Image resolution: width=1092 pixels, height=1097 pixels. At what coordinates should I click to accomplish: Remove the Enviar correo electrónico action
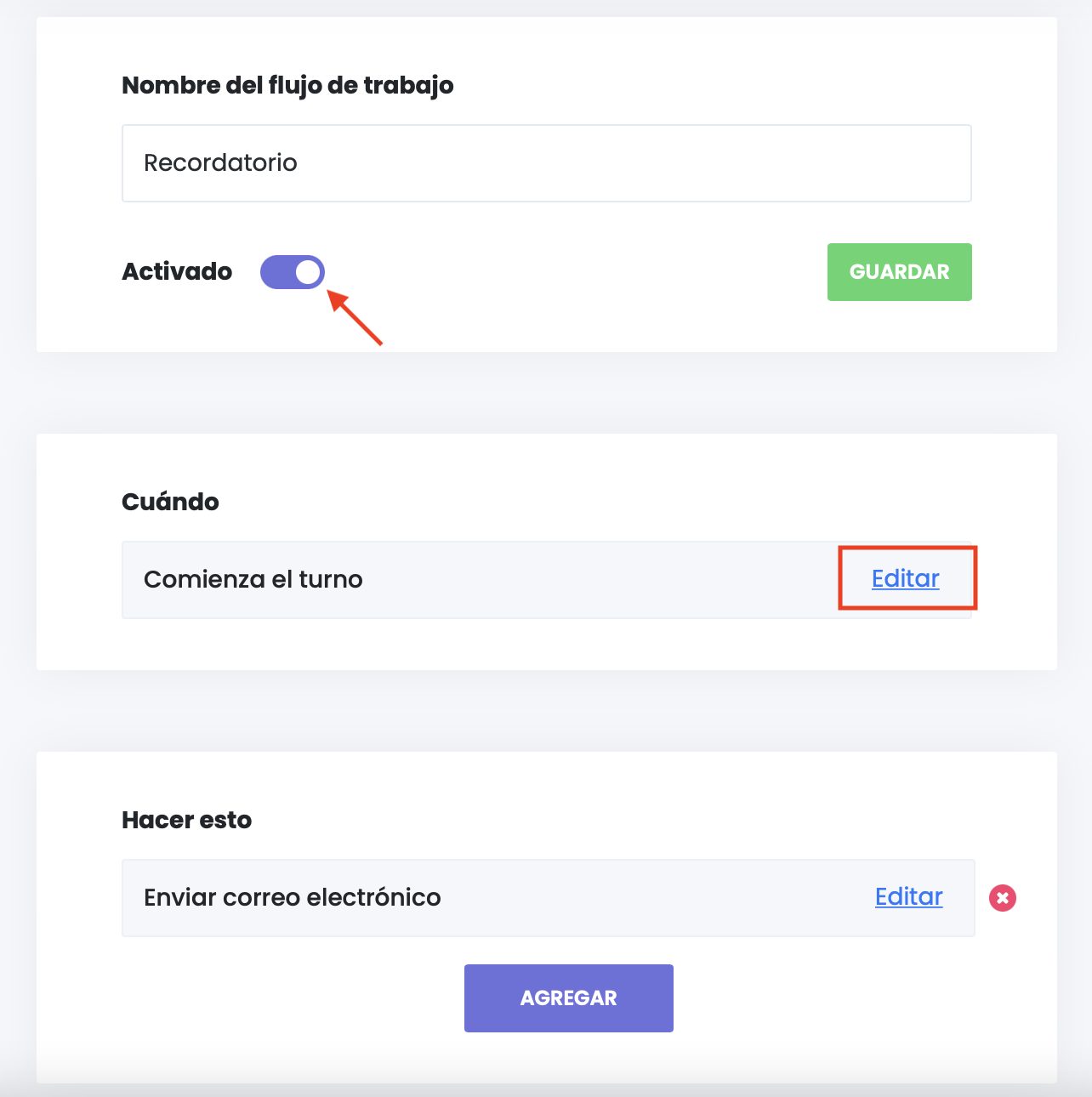[1003, 898]
